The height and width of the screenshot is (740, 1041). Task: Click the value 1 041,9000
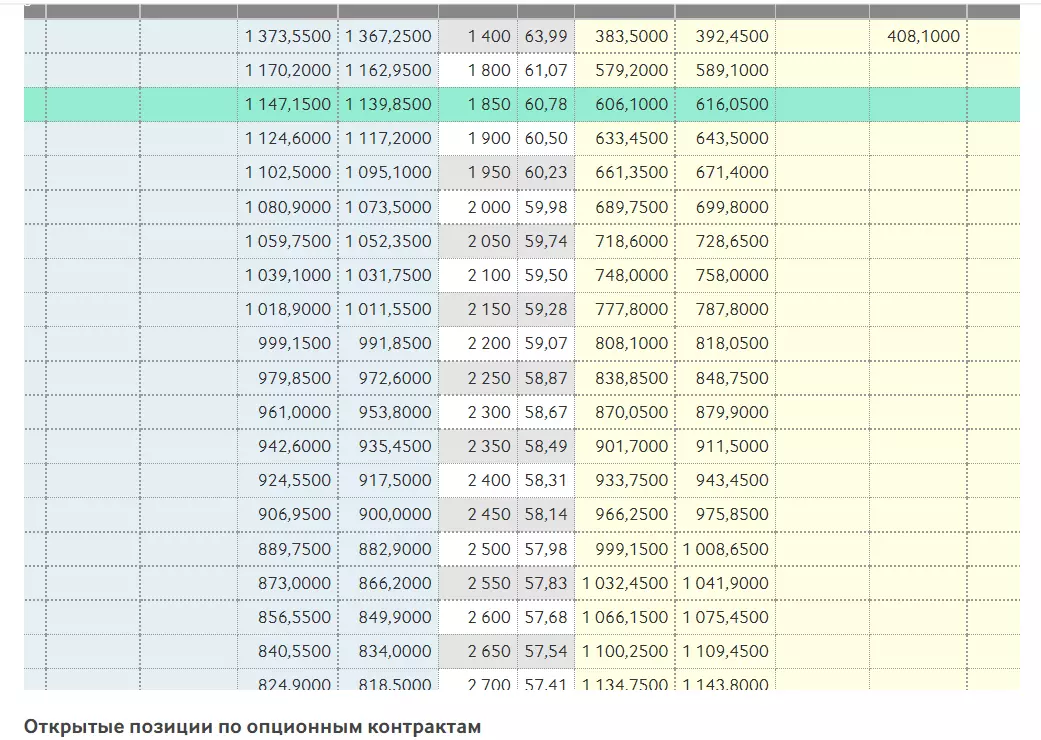[x=726, y=583]
